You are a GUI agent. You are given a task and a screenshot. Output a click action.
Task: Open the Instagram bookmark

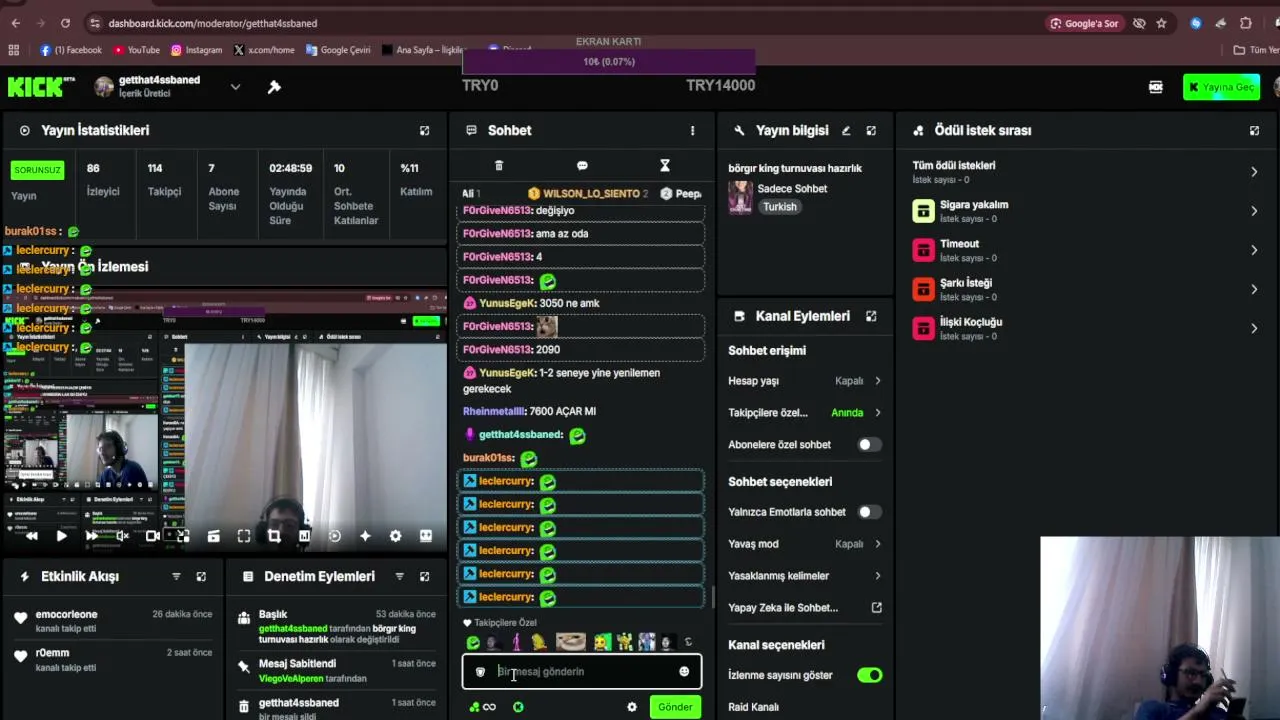point(196,50)
